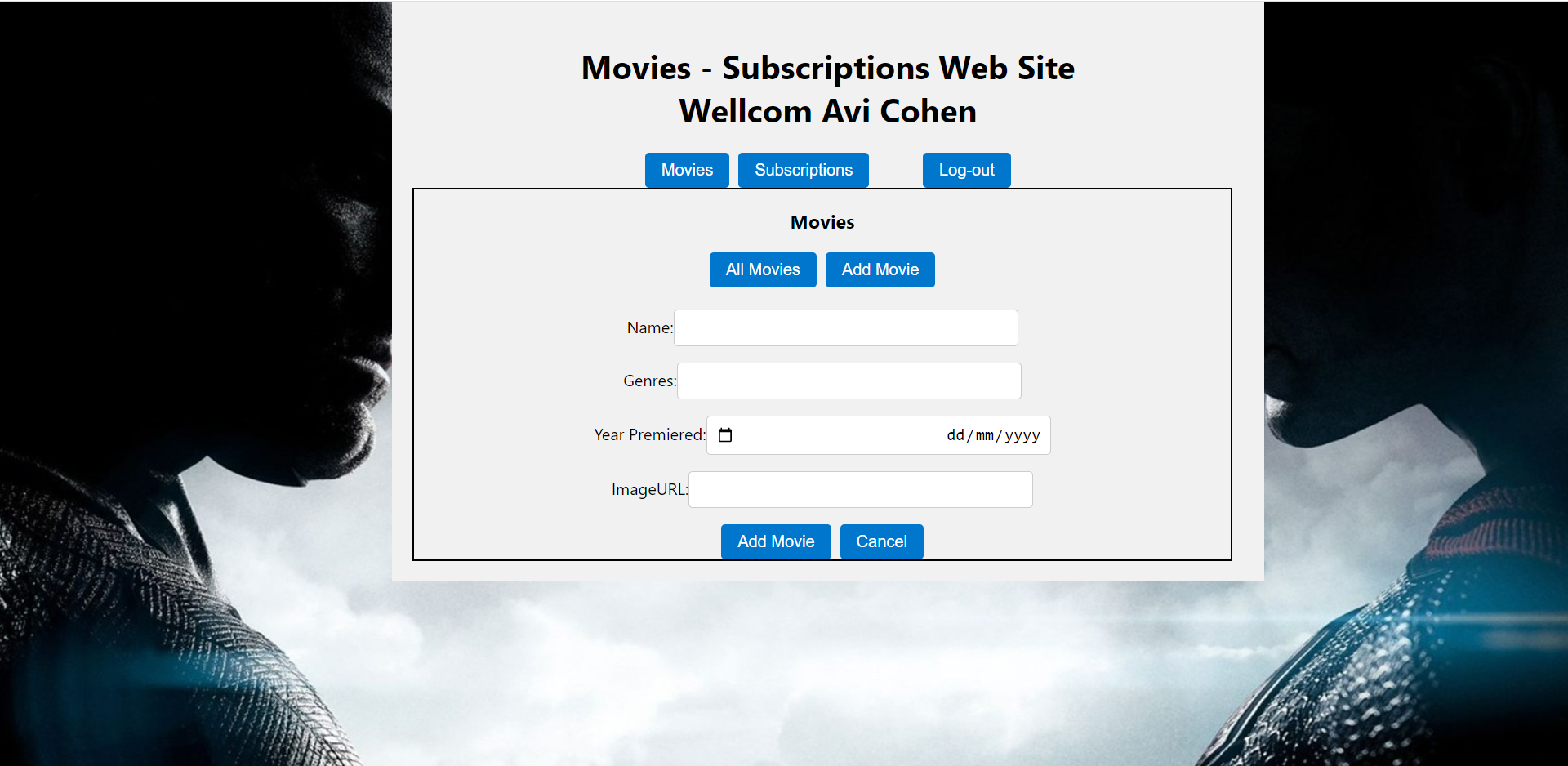
Task: Select the dd day segment of date
Action: point(955,434)
